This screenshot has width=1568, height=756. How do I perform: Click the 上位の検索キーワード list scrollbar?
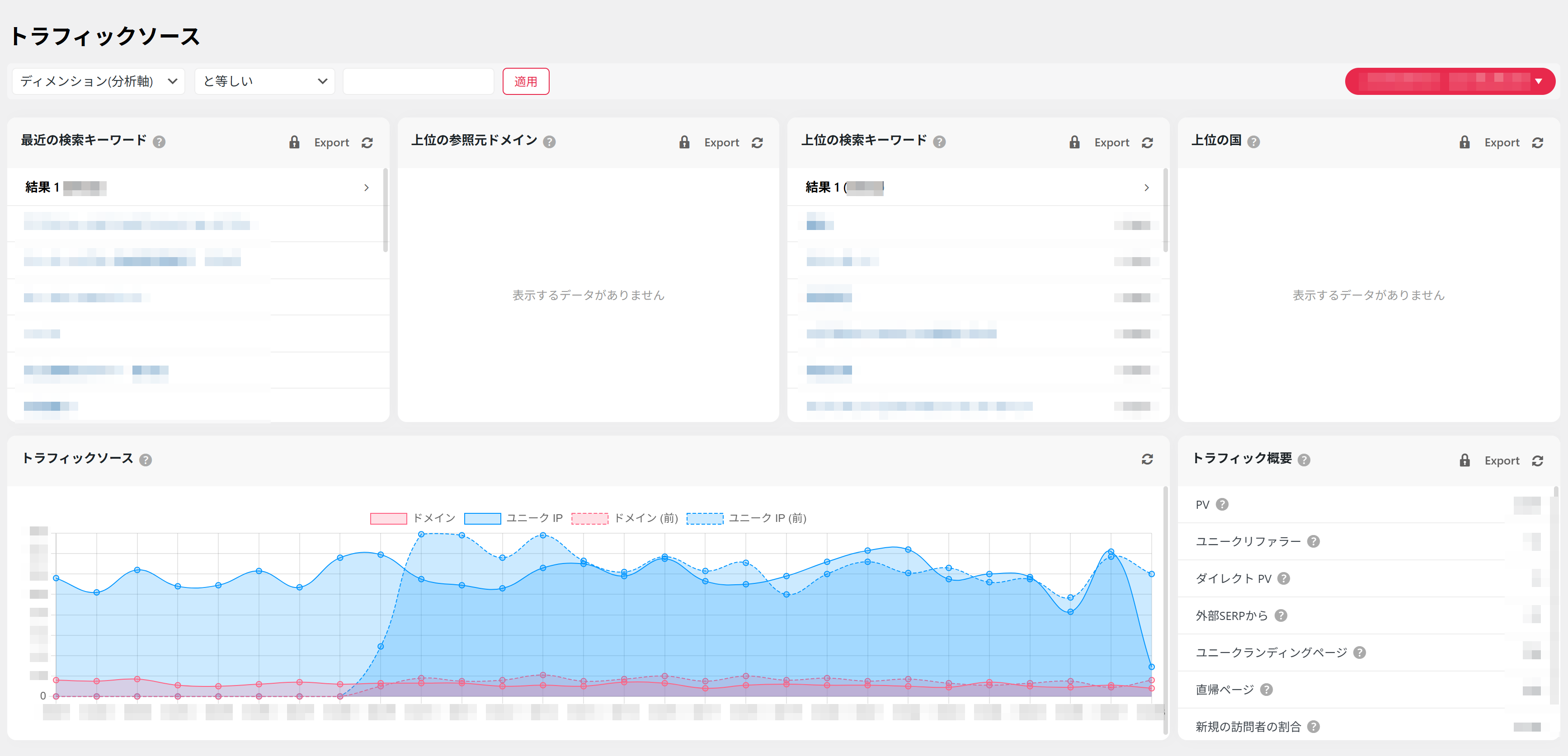pyautogui.click(x=1166, y=210)
